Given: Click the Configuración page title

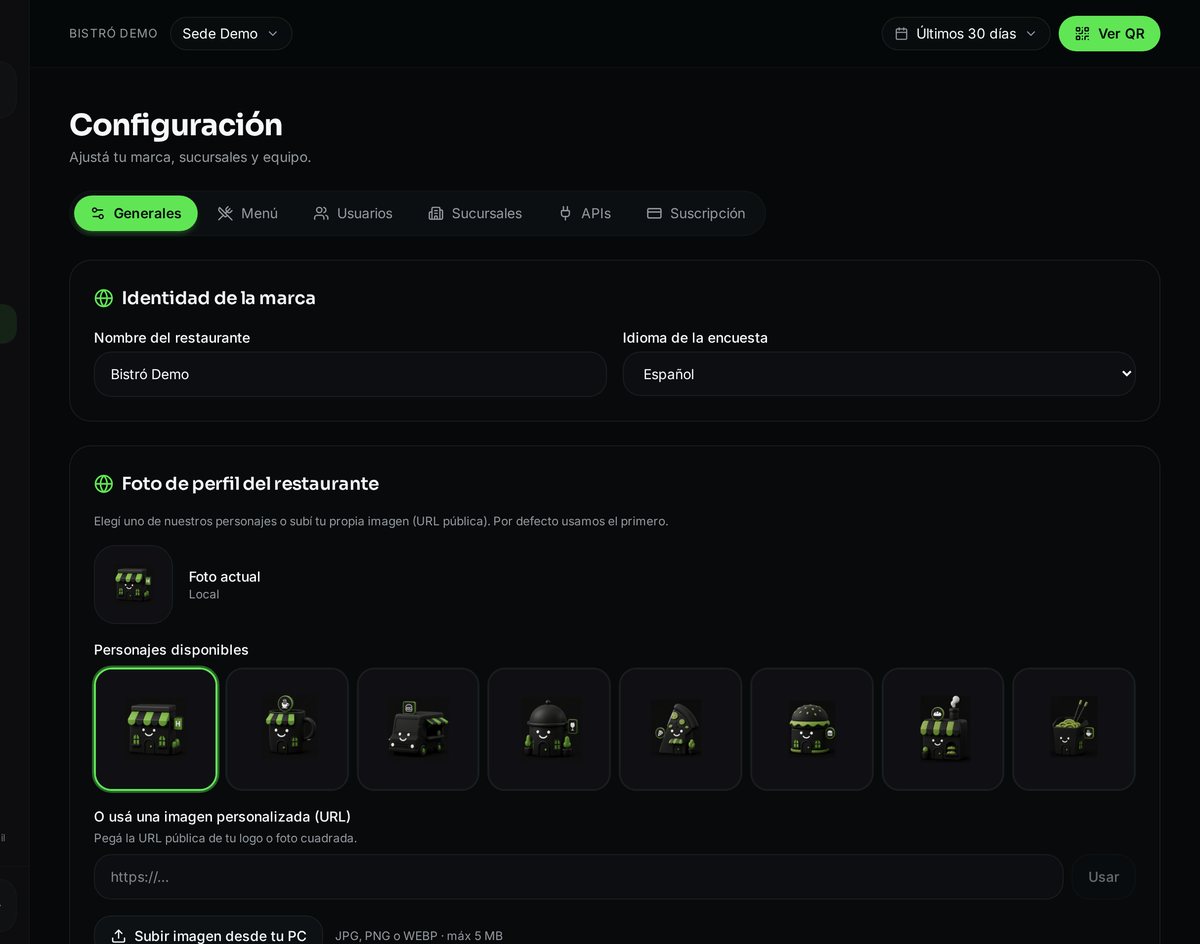Looking at the screenshot, I should click(176, 125).
